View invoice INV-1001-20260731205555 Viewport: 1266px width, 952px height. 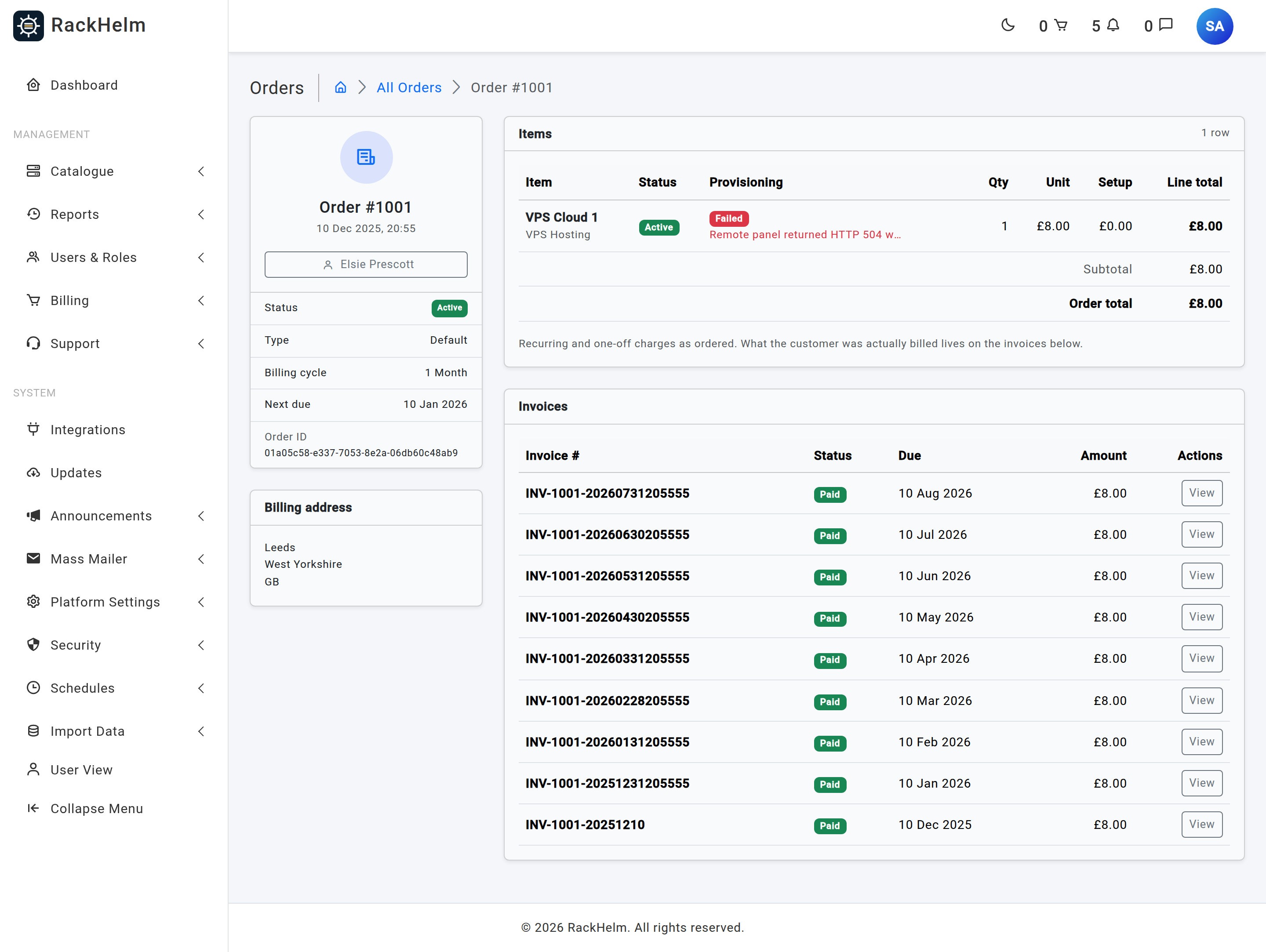point(1201,493)
